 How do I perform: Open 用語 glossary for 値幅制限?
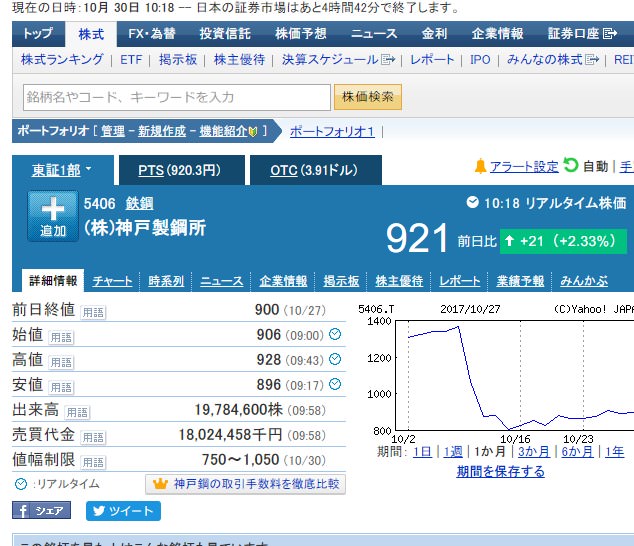93,462
